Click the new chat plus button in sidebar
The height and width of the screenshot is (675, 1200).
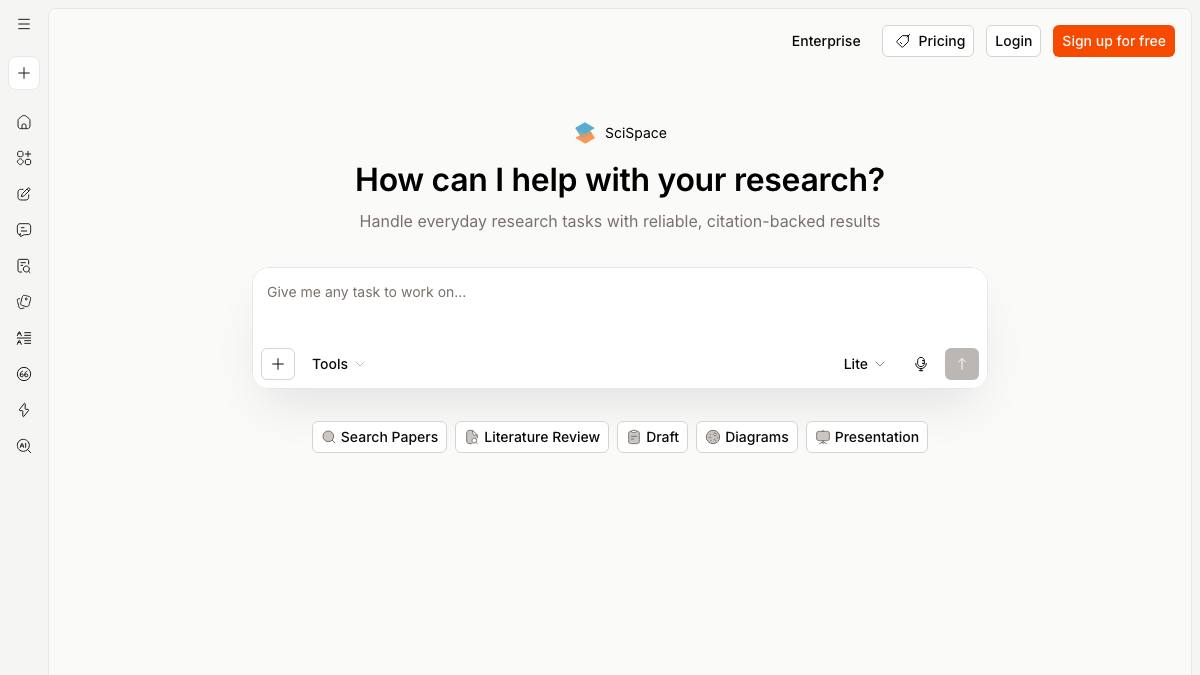pos(24,73)
